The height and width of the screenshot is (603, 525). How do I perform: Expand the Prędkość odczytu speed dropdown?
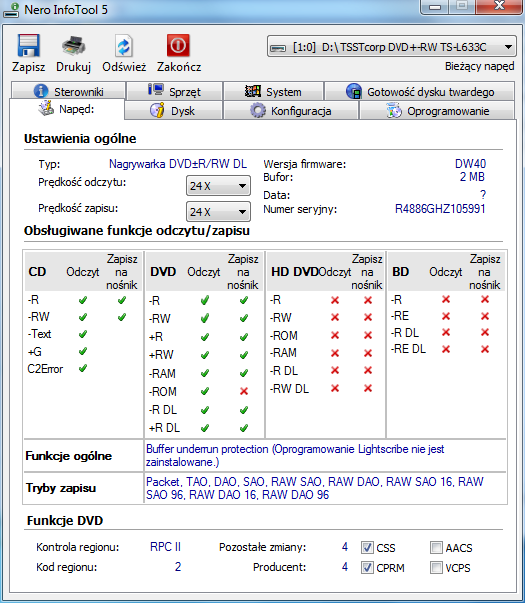click(218, 186)
